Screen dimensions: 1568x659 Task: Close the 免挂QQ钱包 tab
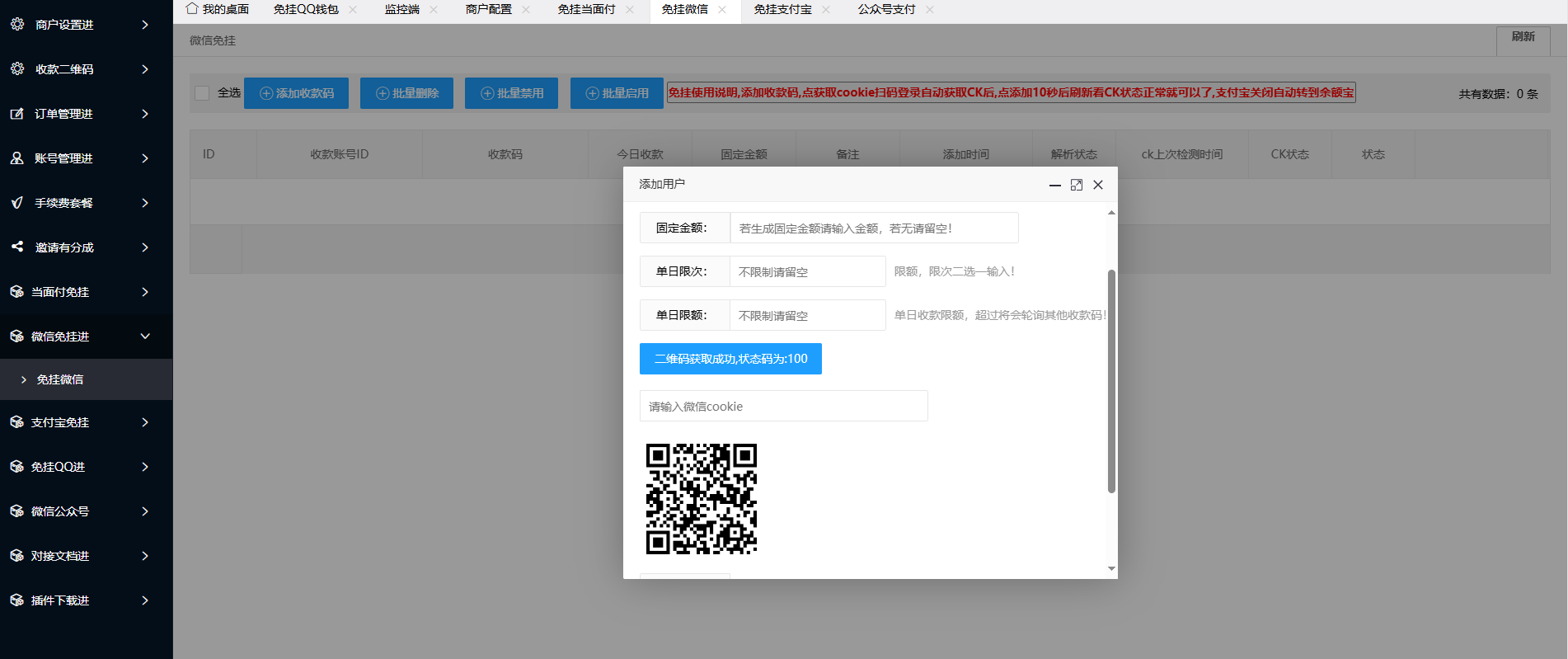(353, 9)
